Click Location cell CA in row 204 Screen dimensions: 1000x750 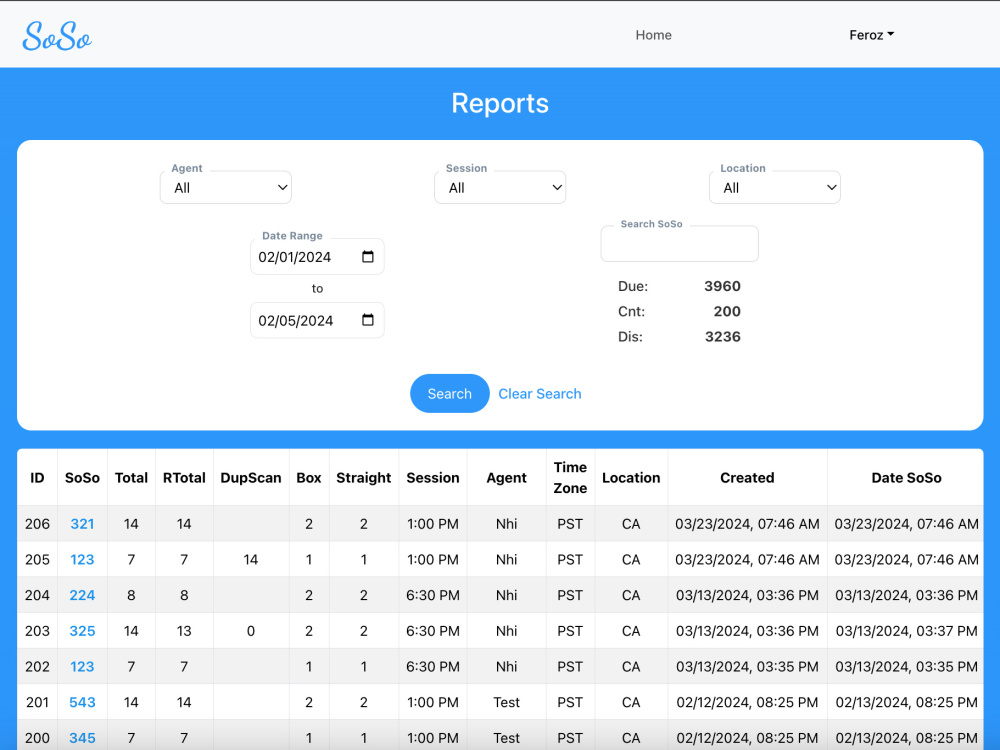631,595
